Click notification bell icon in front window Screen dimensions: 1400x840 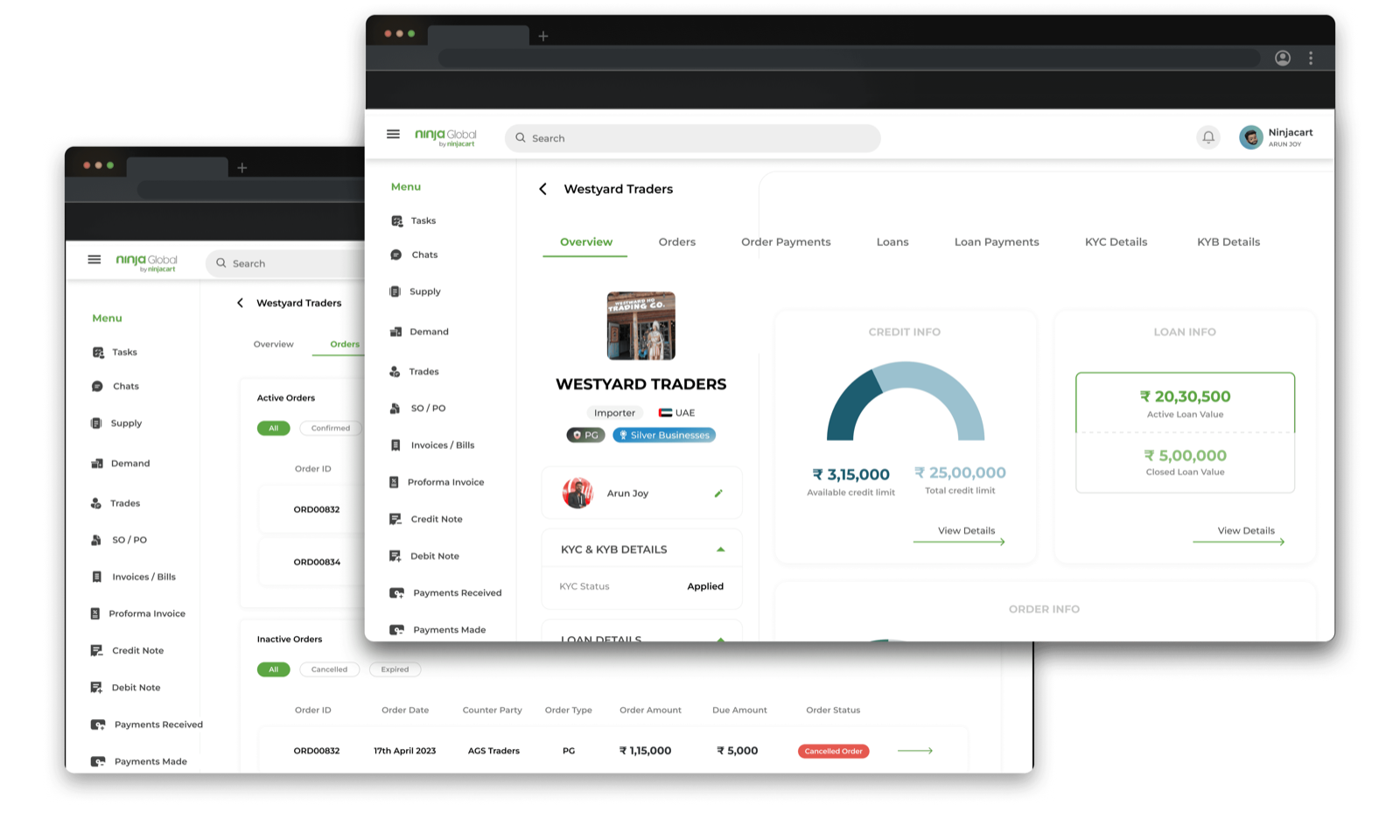[1208, 137]
